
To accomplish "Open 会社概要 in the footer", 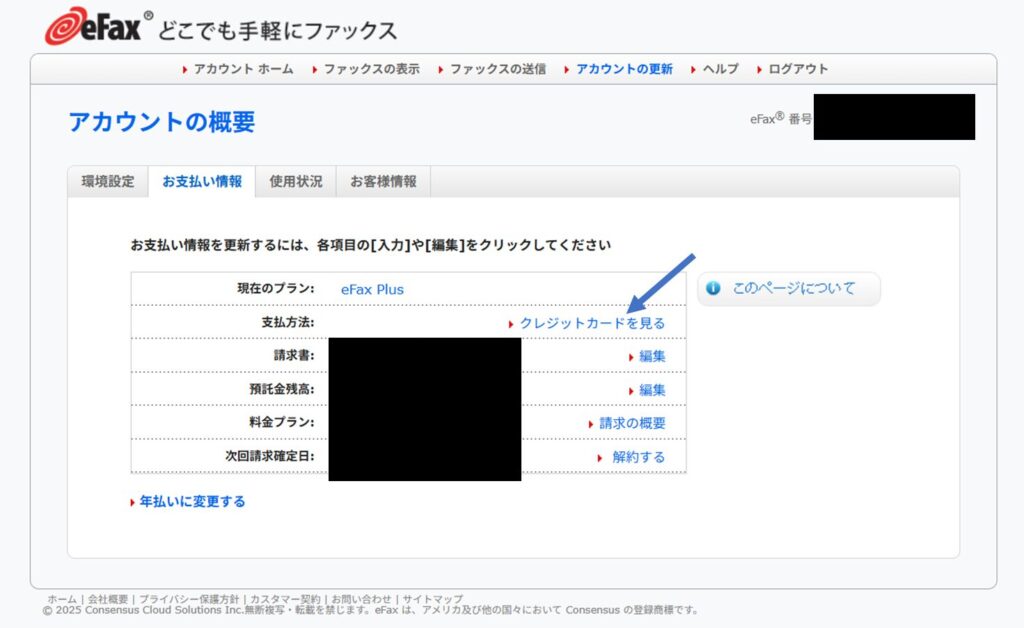I will 108,599.
